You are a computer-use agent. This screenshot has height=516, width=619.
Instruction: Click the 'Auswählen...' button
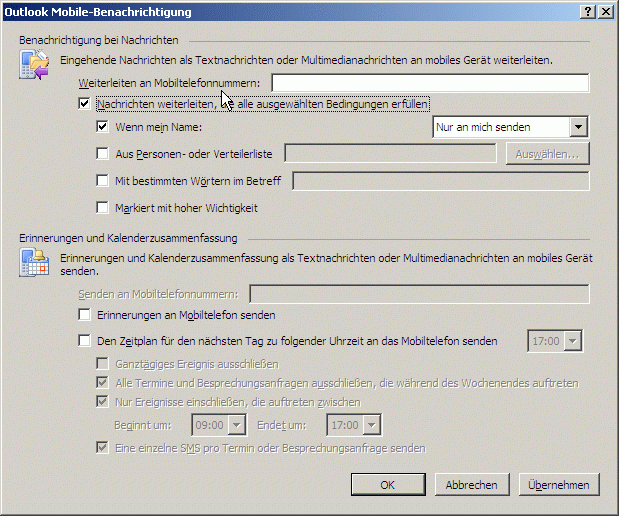pos(548,154)
